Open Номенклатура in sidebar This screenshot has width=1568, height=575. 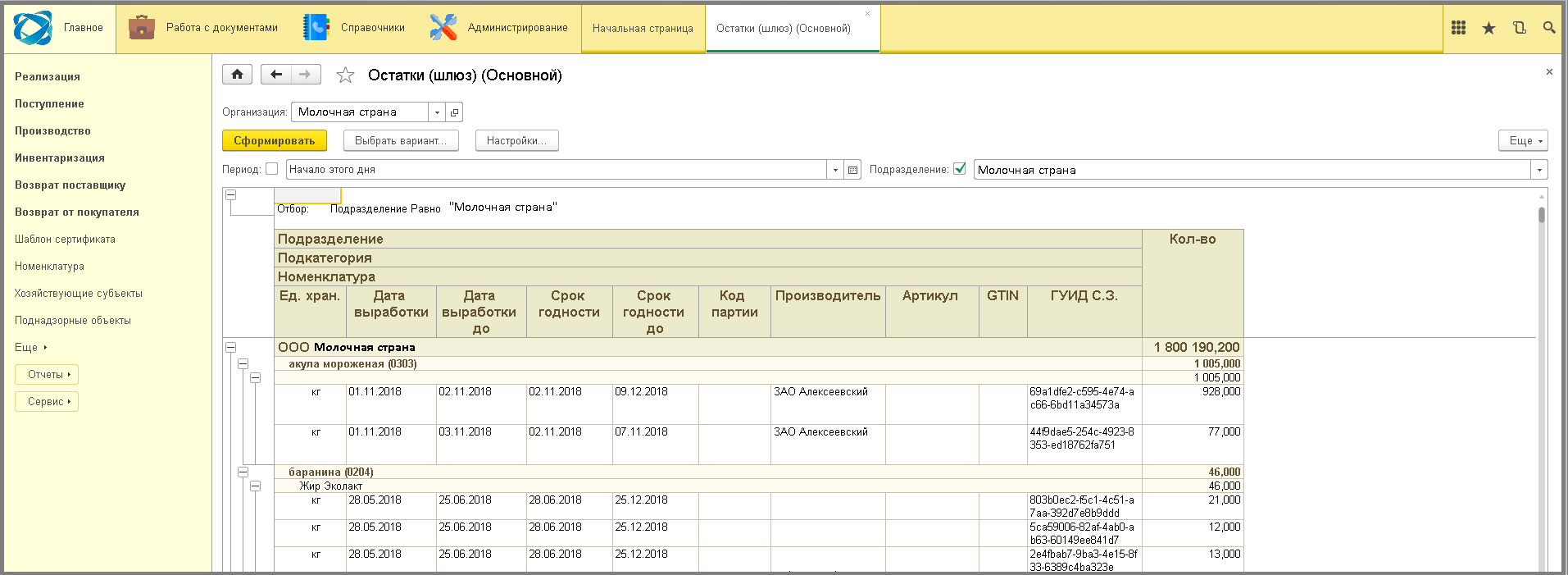click(49, 266)
